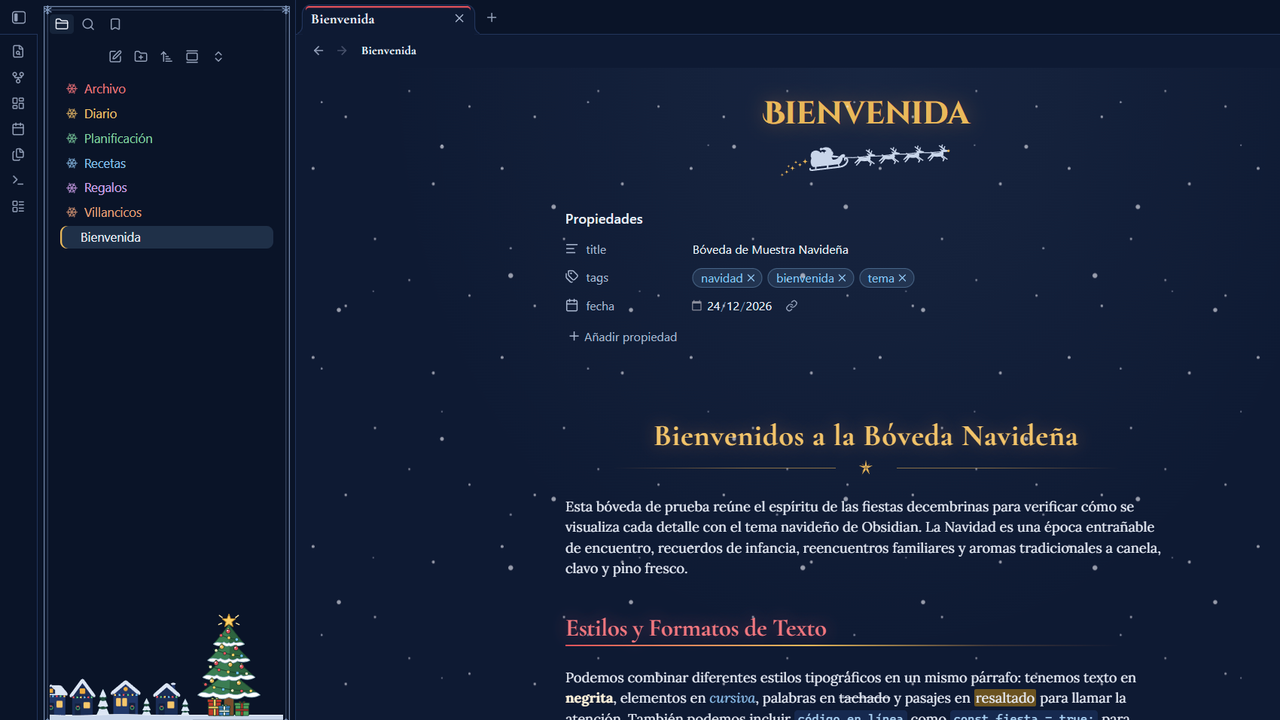Navigate back with the left arrow
The image size is (1280, 720).
tap(318, 50)
